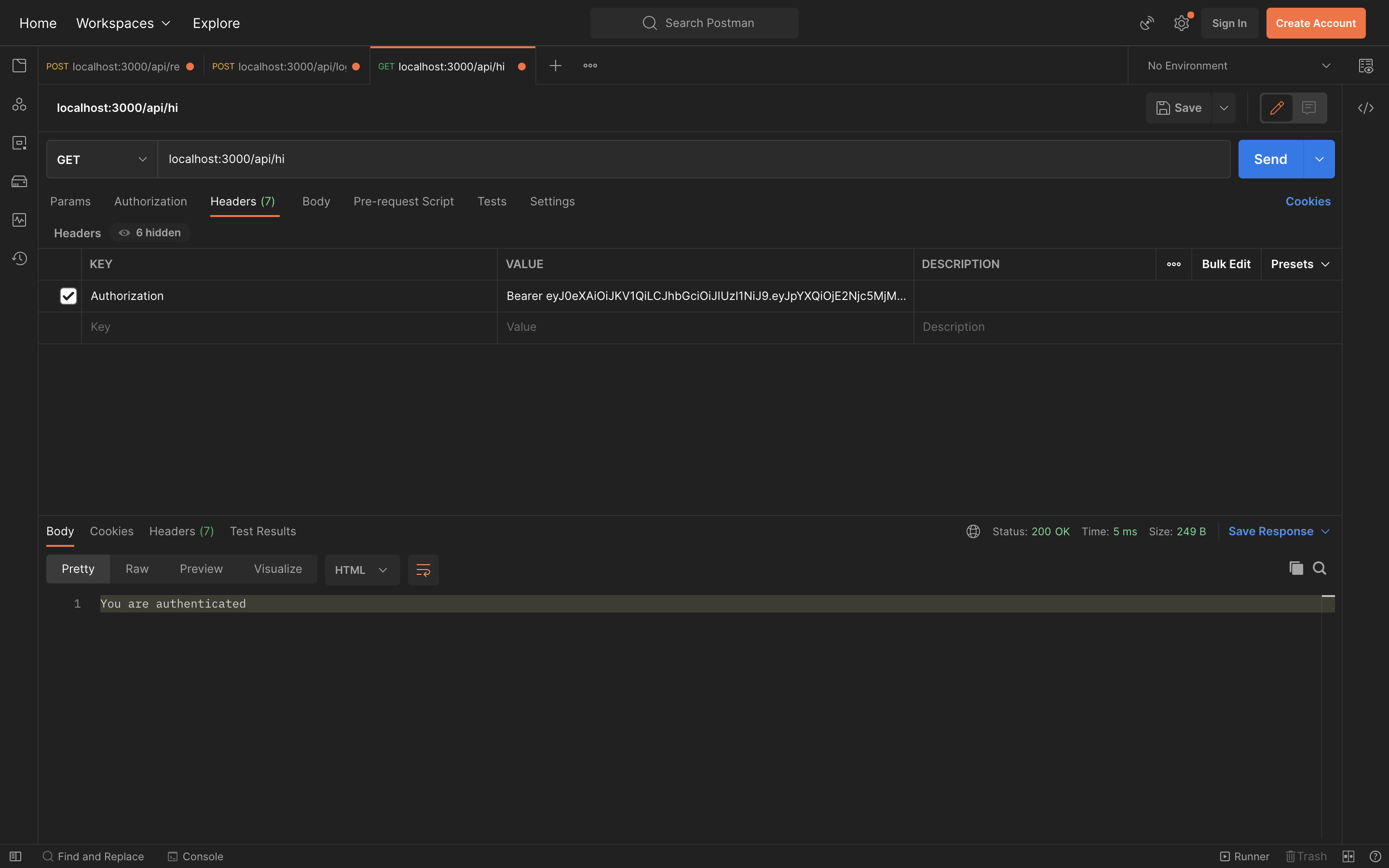The height and width of the screenshot is (868, 1389).
Task: Open the Monitors sidebar icon
Action: click(19, 220)
